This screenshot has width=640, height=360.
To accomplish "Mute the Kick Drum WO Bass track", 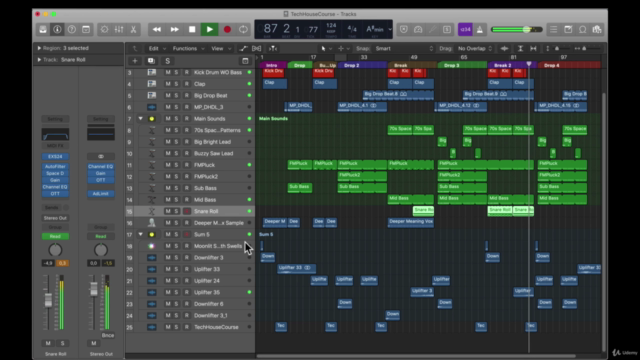I will [x=168, y=72].
